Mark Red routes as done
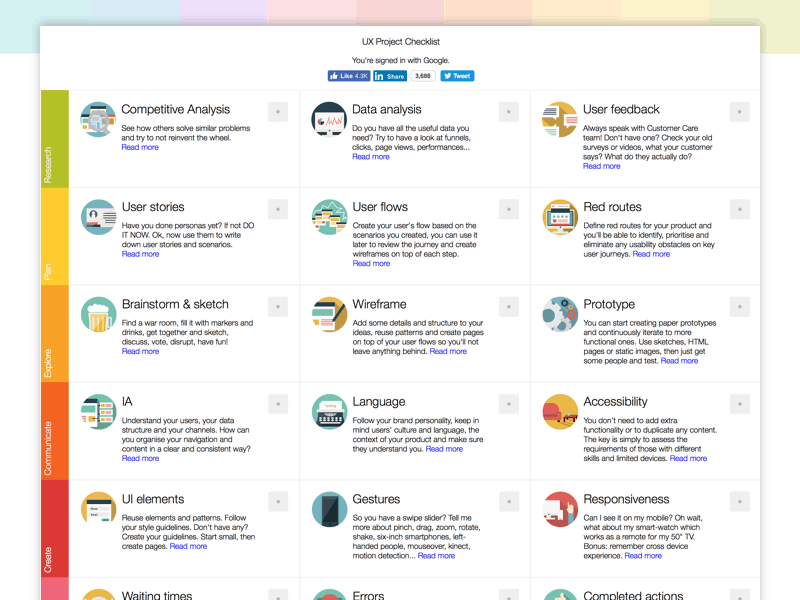The width and height of the screenshot is (800, 600). (x=739, y=209)
